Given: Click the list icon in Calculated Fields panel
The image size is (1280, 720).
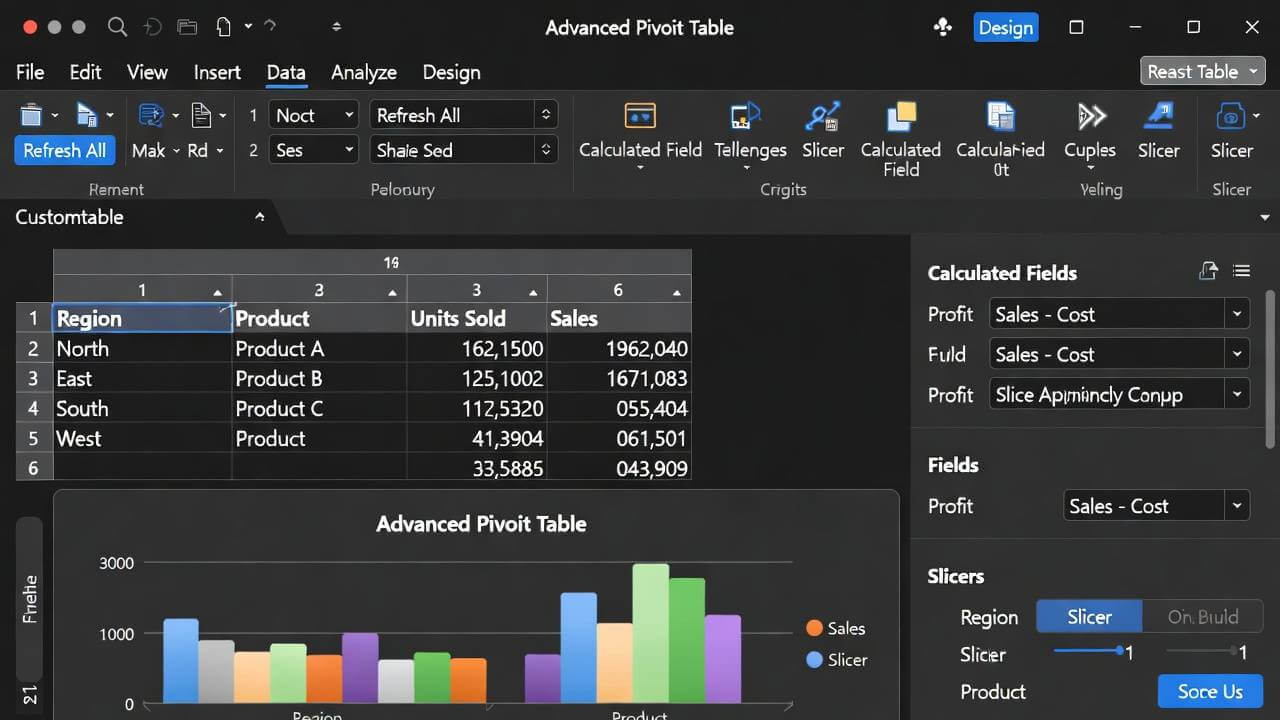Looking at the screenshot, I should click(1241, 270).
